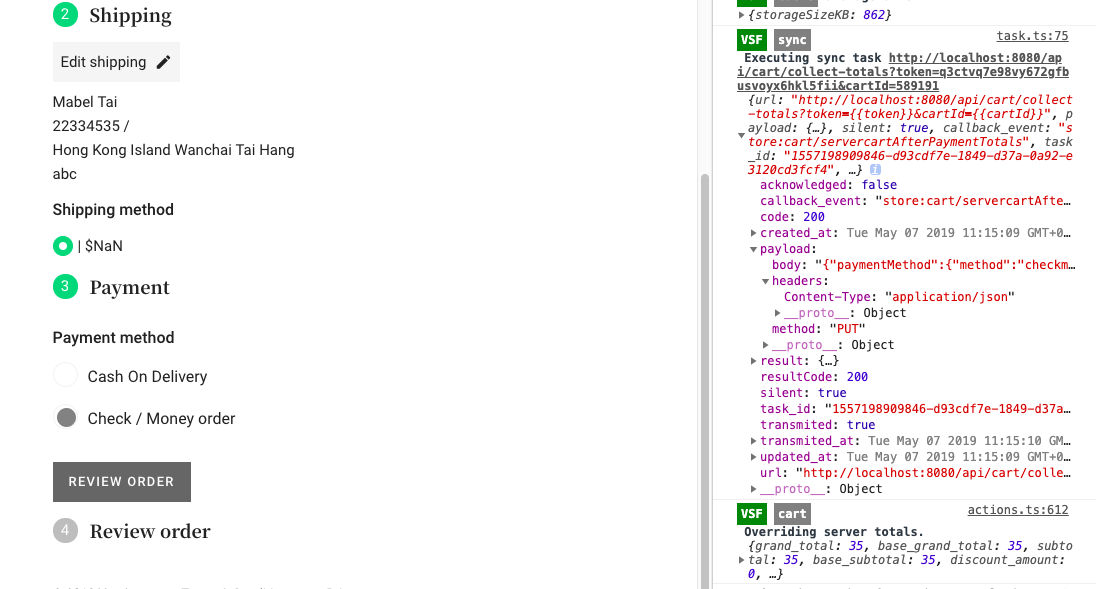Click the 'callback_event' property line

click(x=916, y=201)
